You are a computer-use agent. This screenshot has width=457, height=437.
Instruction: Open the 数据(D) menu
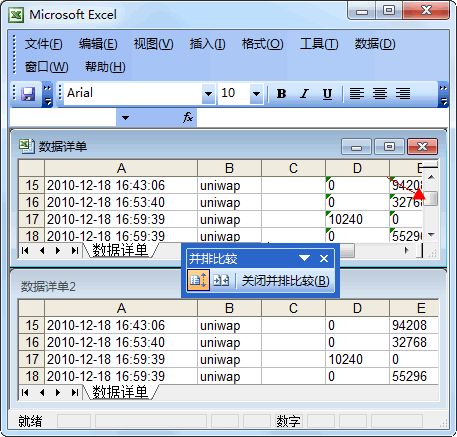(x=375, y=44)
